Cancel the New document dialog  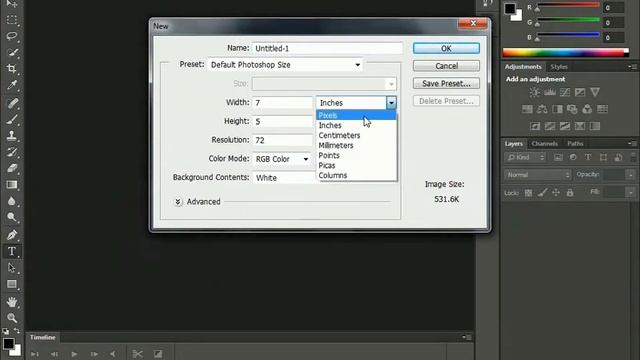[x=446, y=66]
